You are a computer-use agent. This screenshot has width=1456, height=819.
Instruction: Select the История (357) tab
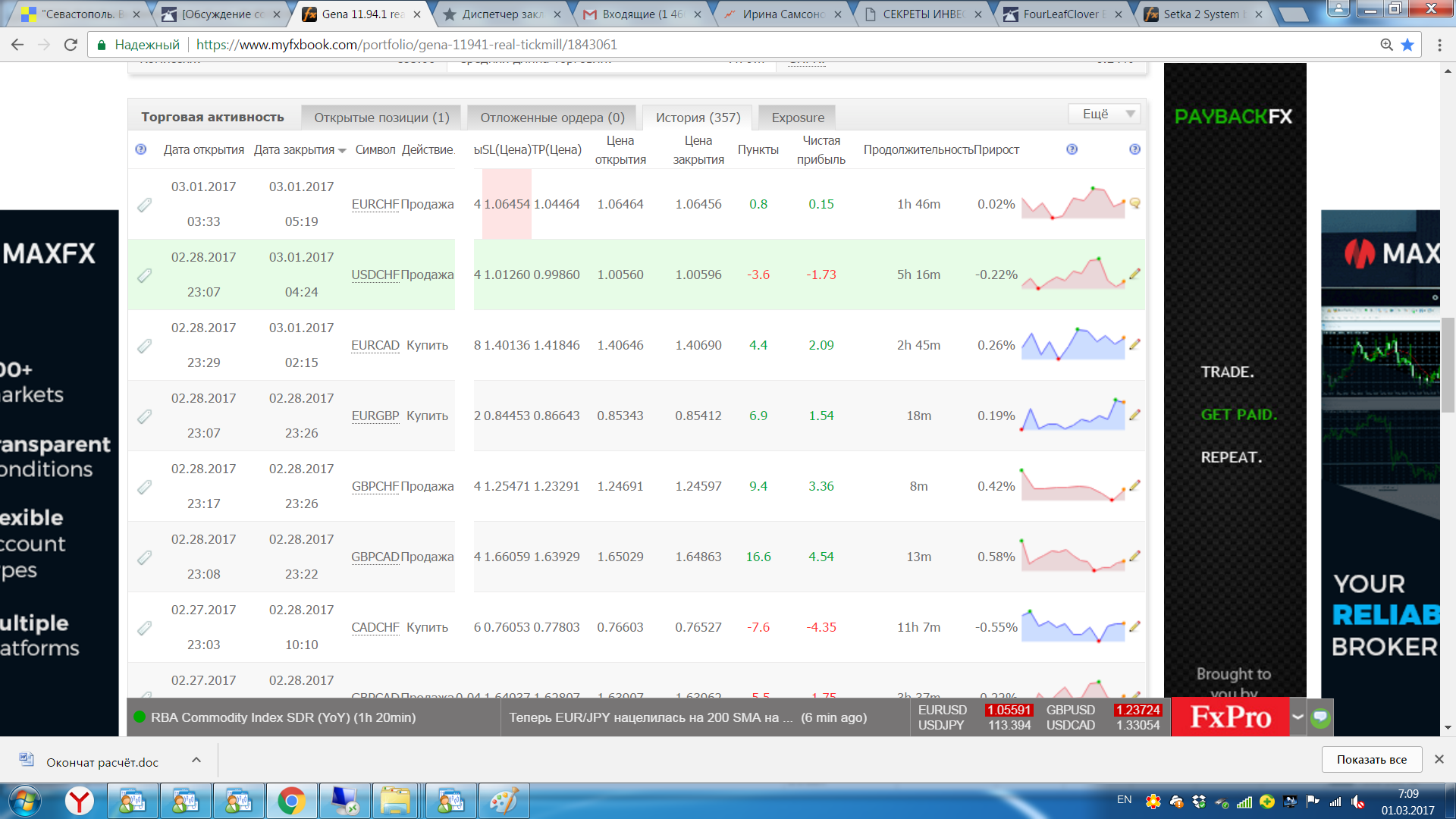[x=698, y=118]
